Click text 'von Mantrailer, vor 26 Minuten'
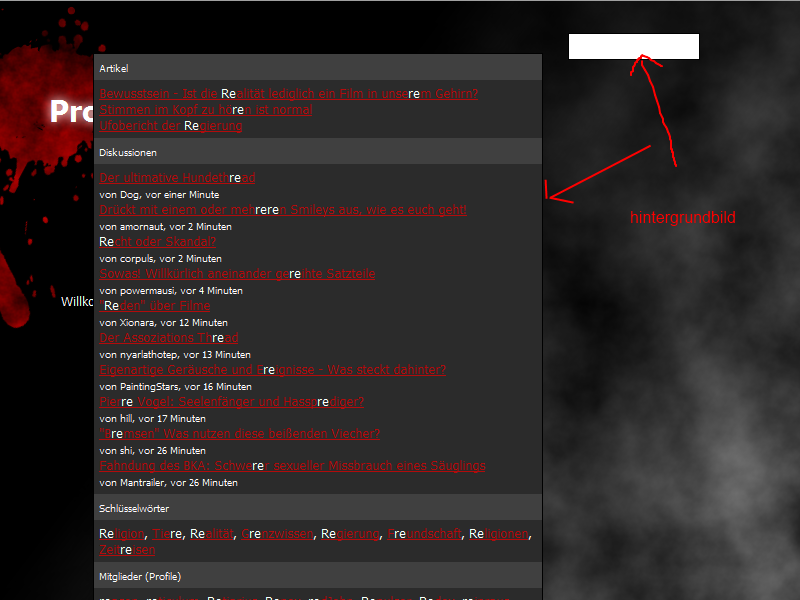Image resolution: width=800 pixels, height=600 pixels. click(168, 483)
